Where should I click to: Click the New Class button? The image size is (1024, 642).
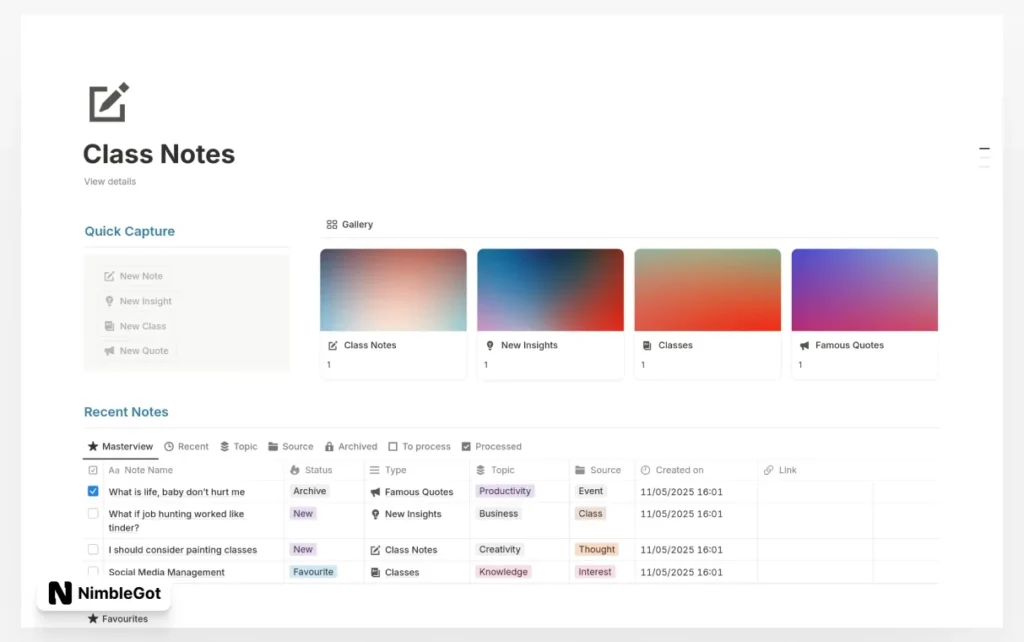point(135,326)
